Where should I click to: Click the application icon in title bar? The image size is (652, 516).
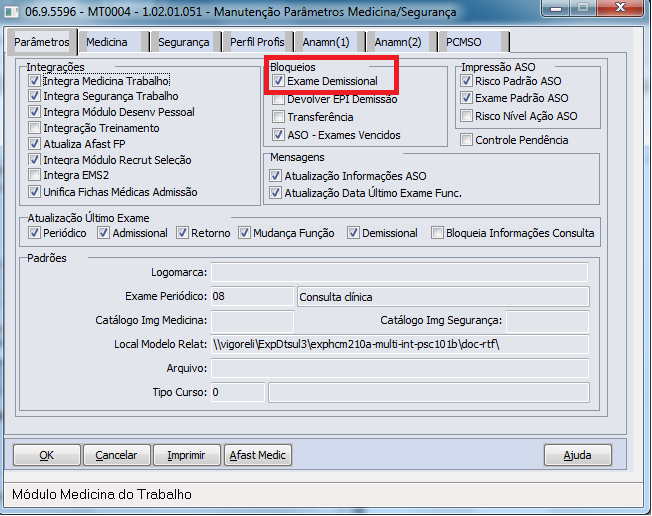pyautogui.click(x=11, y=11)
